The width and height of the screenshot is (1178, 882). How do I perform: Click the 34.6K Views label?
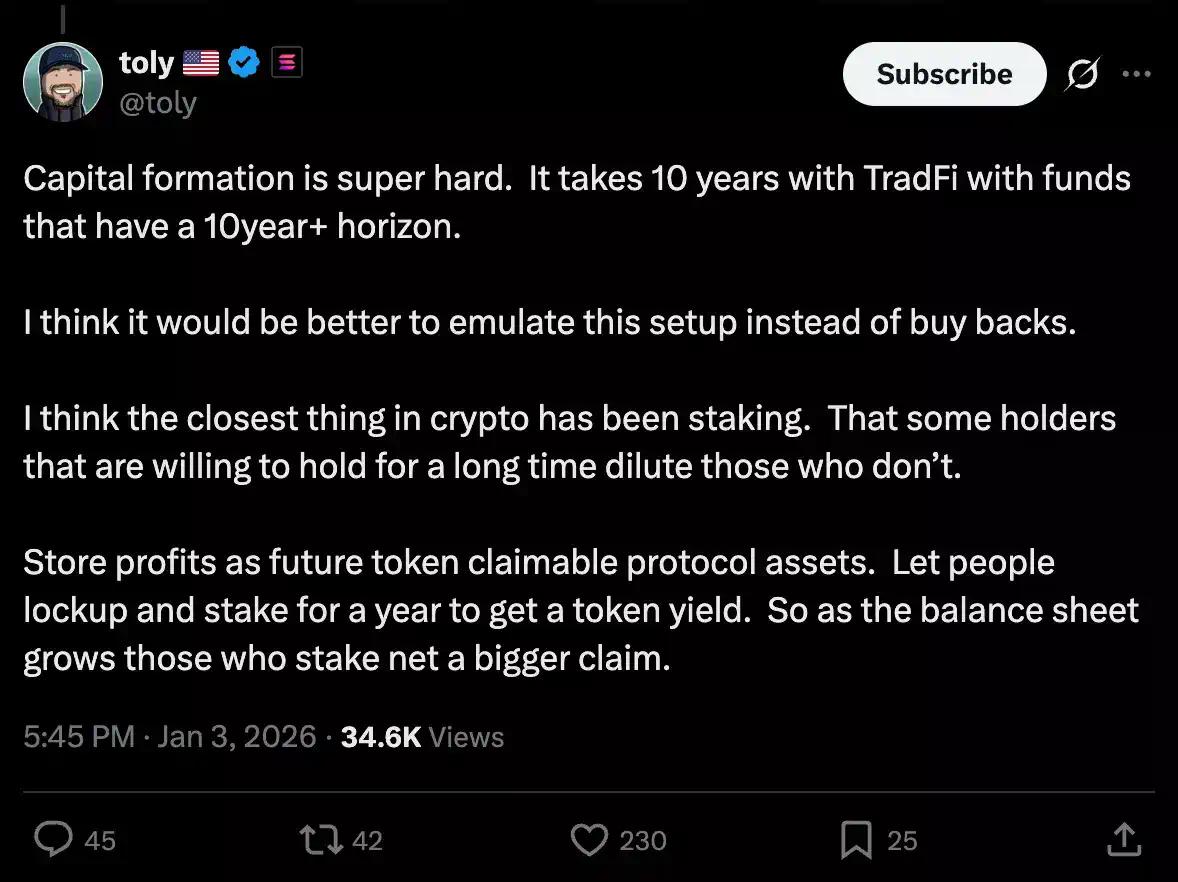422,737
